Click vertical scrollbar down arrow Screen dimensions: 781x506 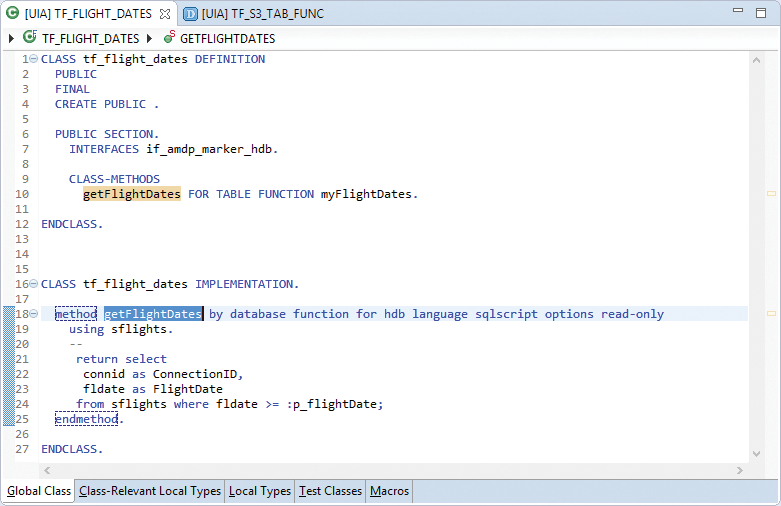click(756, 454)
